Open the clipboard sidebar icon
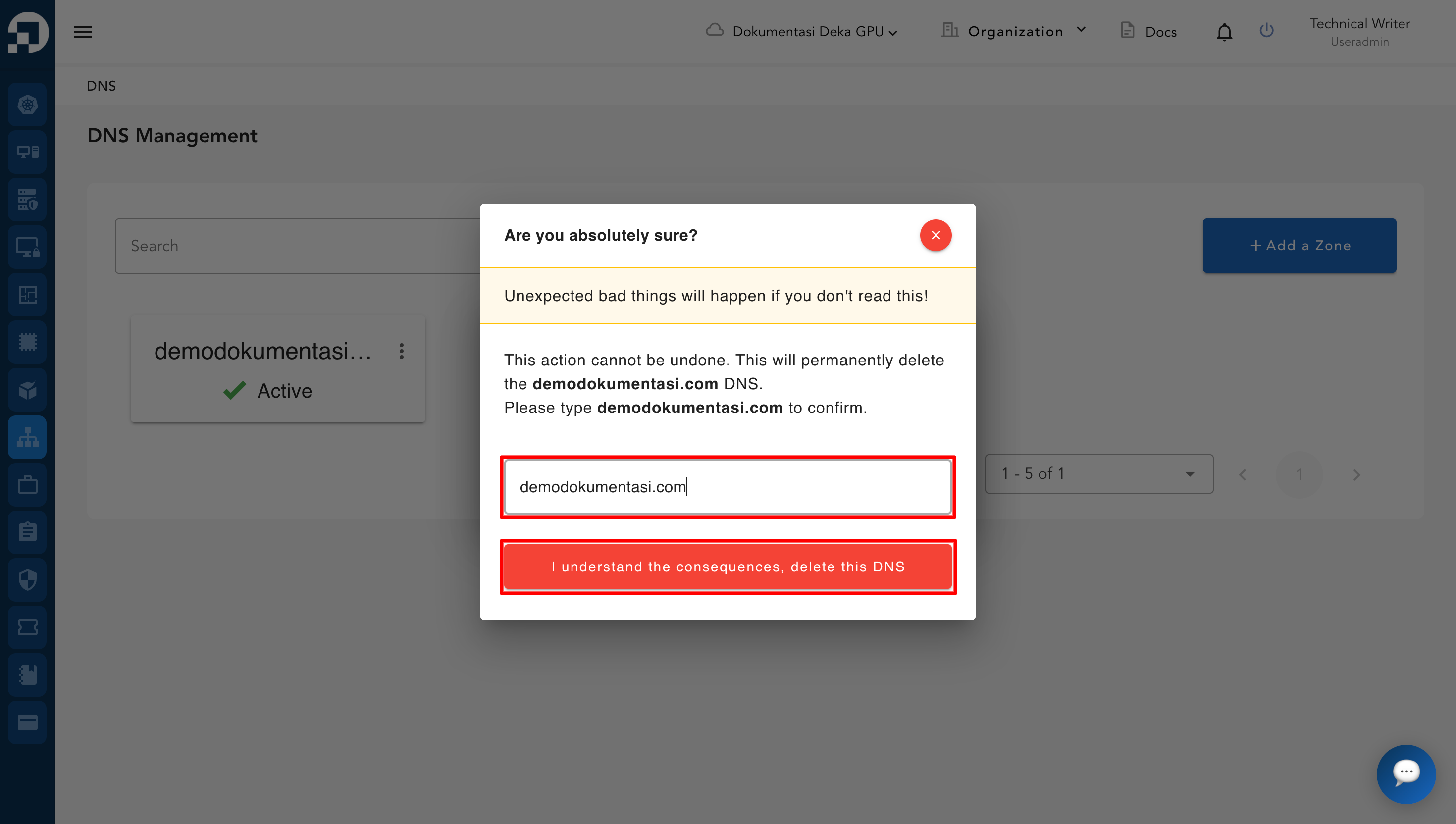 point(27,532)
